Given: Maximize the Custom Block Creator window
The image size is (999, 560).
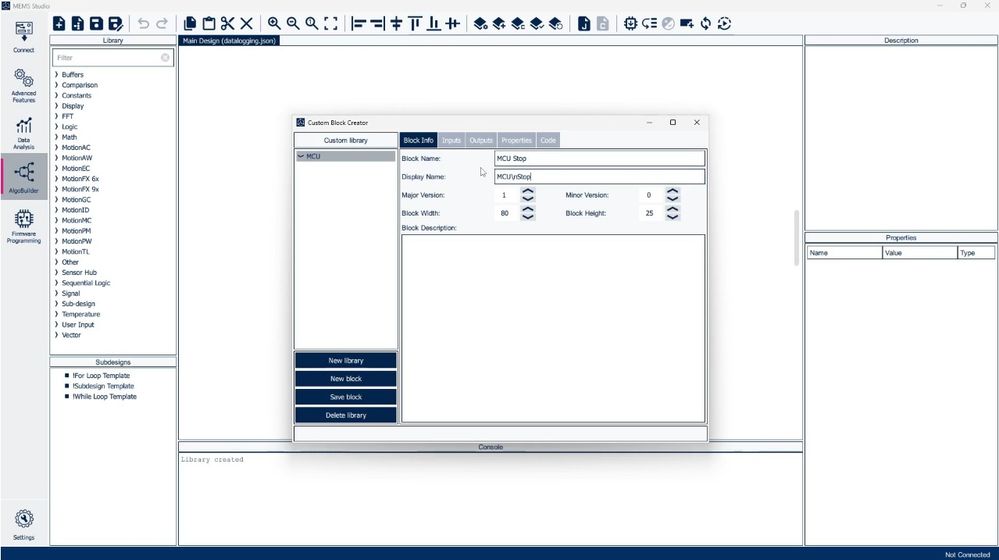Looking at the screenshot, I should 673,122.
